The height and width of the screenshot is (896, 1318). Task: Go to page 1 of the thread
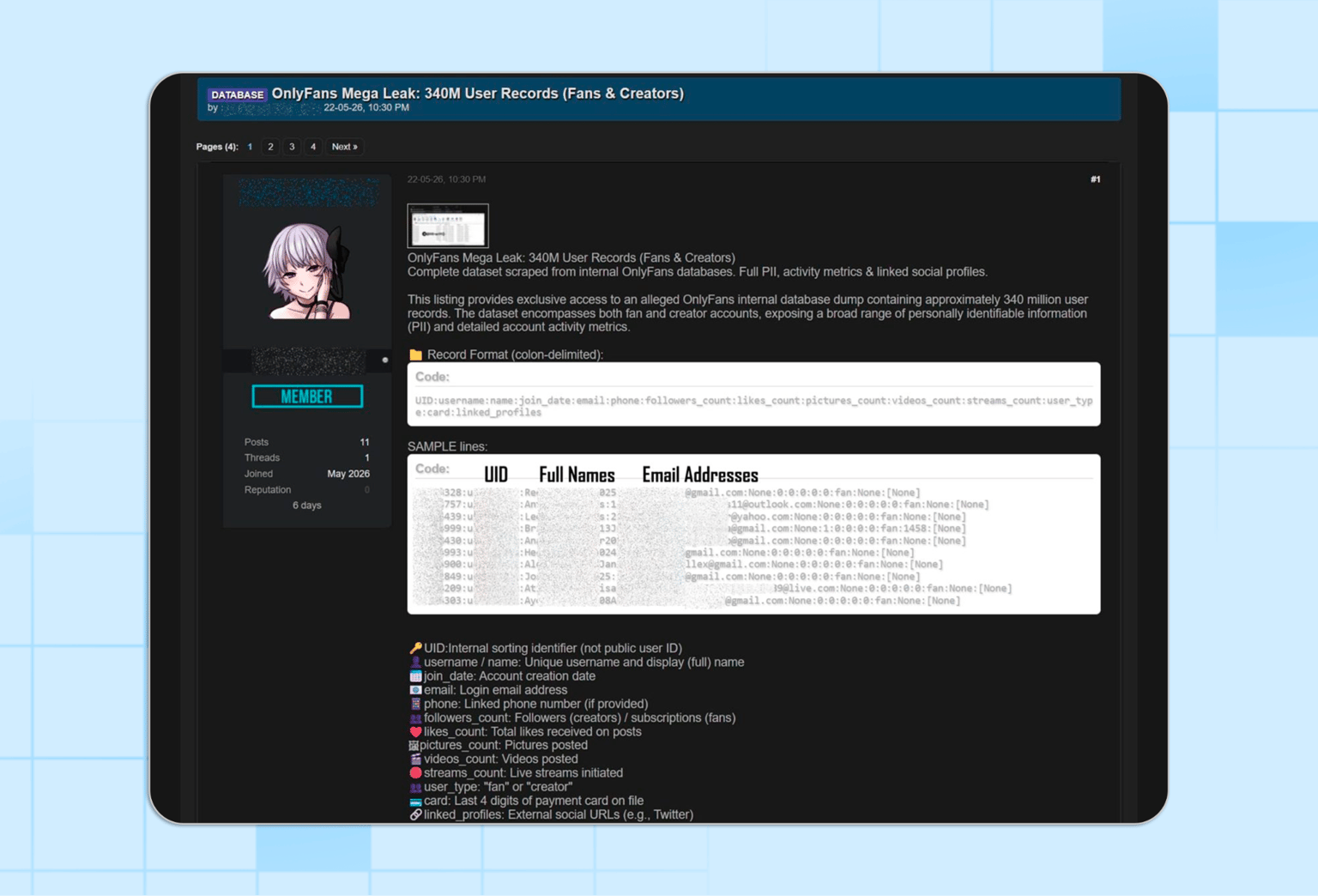pyautogui.click(x=250, y=147)
